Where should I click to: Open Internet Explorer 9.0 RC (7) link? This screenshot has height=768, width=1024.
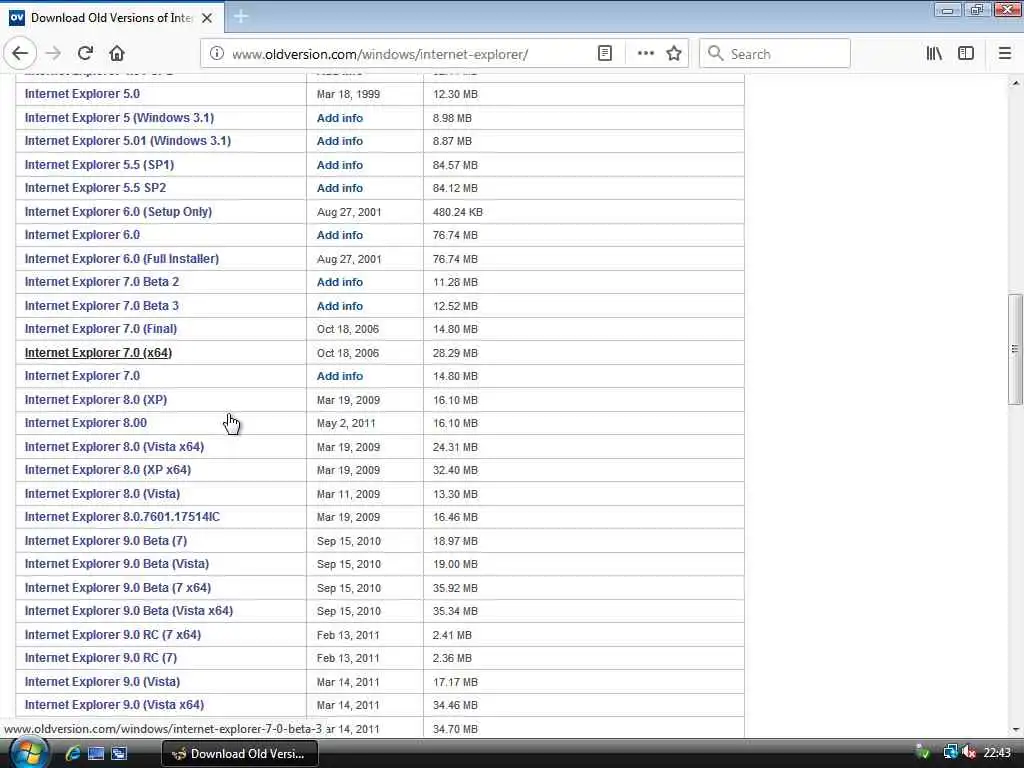point(101,658)
